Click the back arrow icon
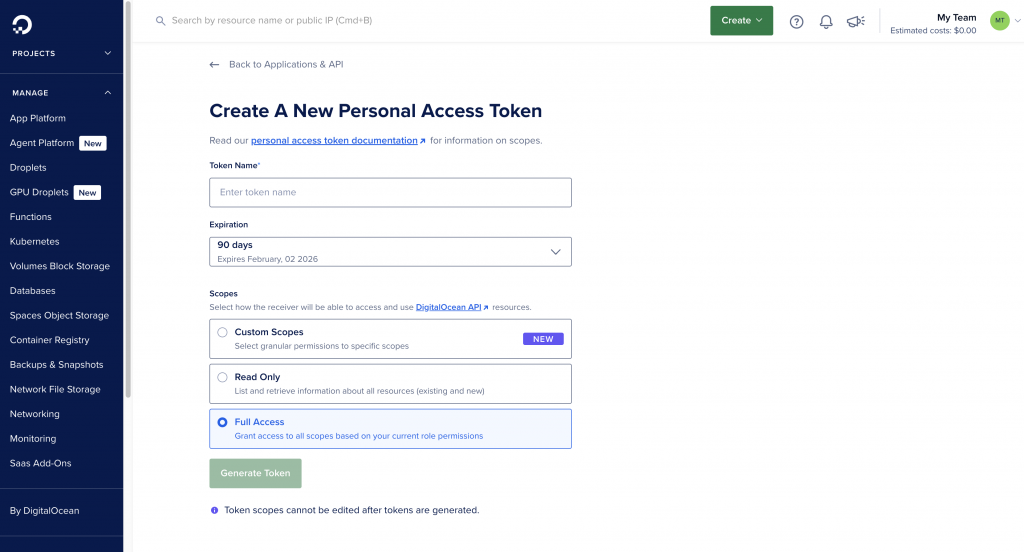 (214, 64)
